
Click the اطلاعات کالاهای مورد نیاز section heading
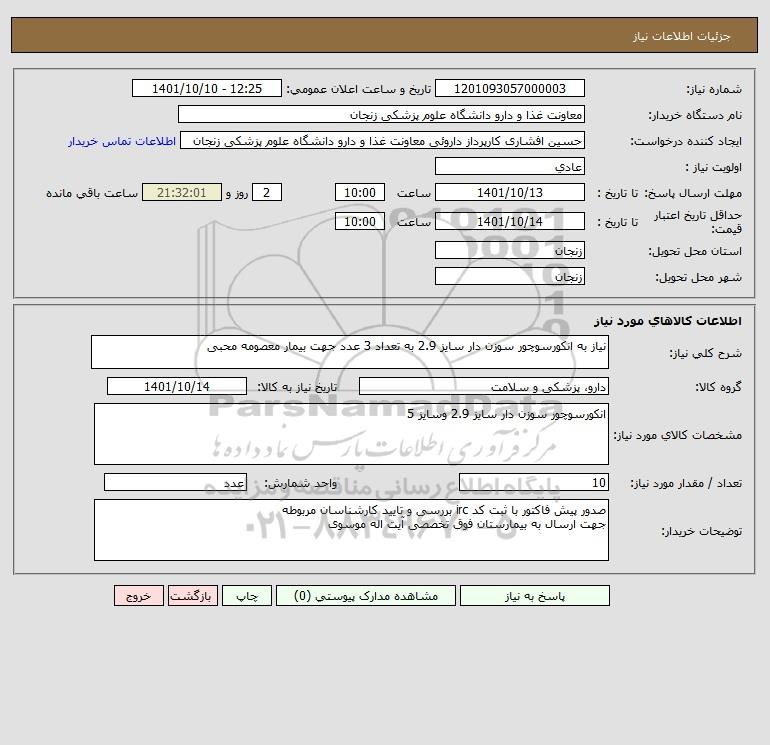click(x=668, y=321)
